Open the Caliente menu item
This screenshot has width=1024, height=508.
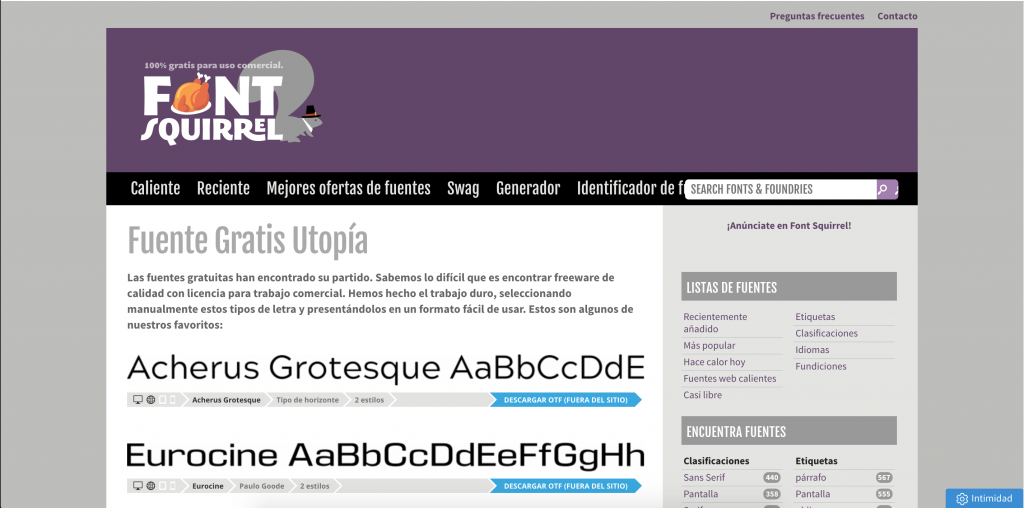point(155,189)
